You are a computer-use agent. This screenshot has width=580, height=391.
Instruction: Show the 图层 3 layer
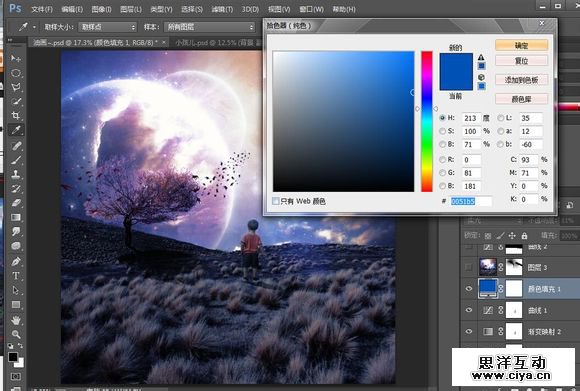coord(469,267)
